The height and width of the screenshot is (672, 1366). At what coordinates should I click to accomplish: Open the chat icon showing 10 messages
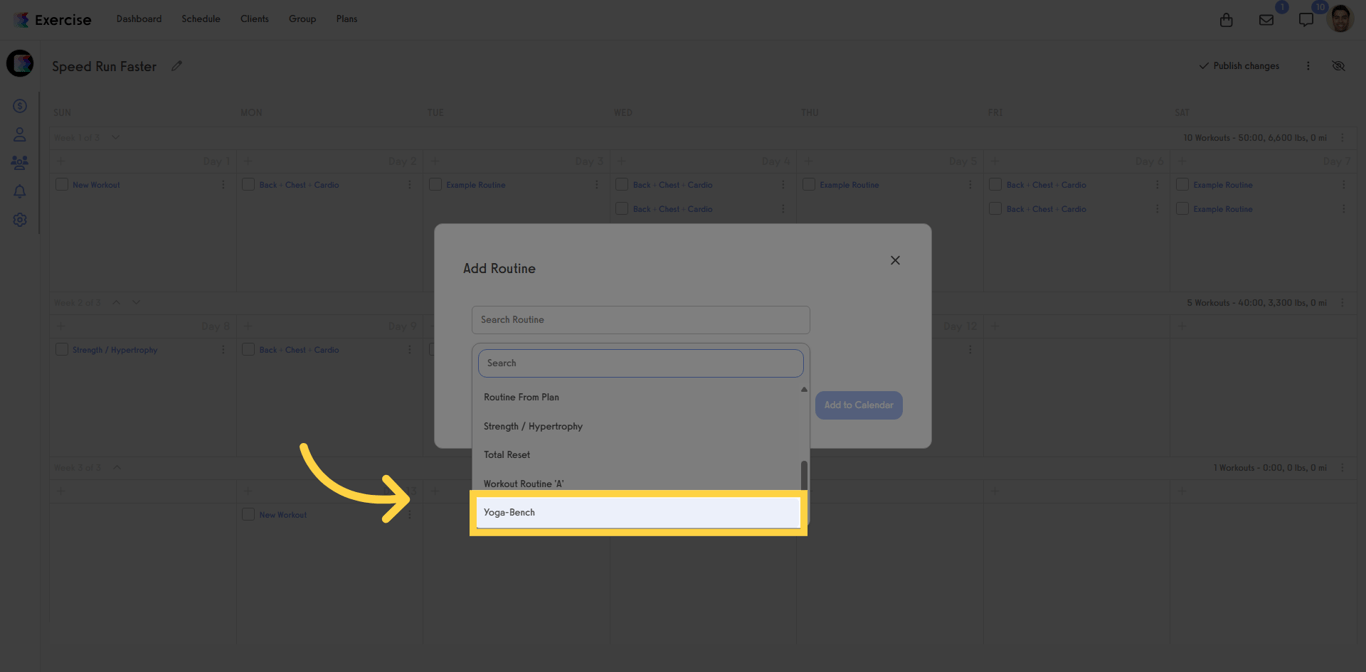pos(1305,19)
